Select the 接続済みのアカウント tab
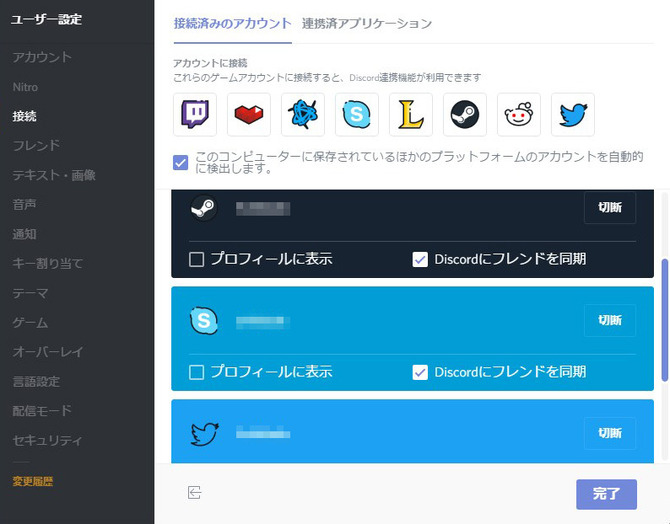Image resolution: width=670 pixels, height=524 pixels. [x=232, y=23]
